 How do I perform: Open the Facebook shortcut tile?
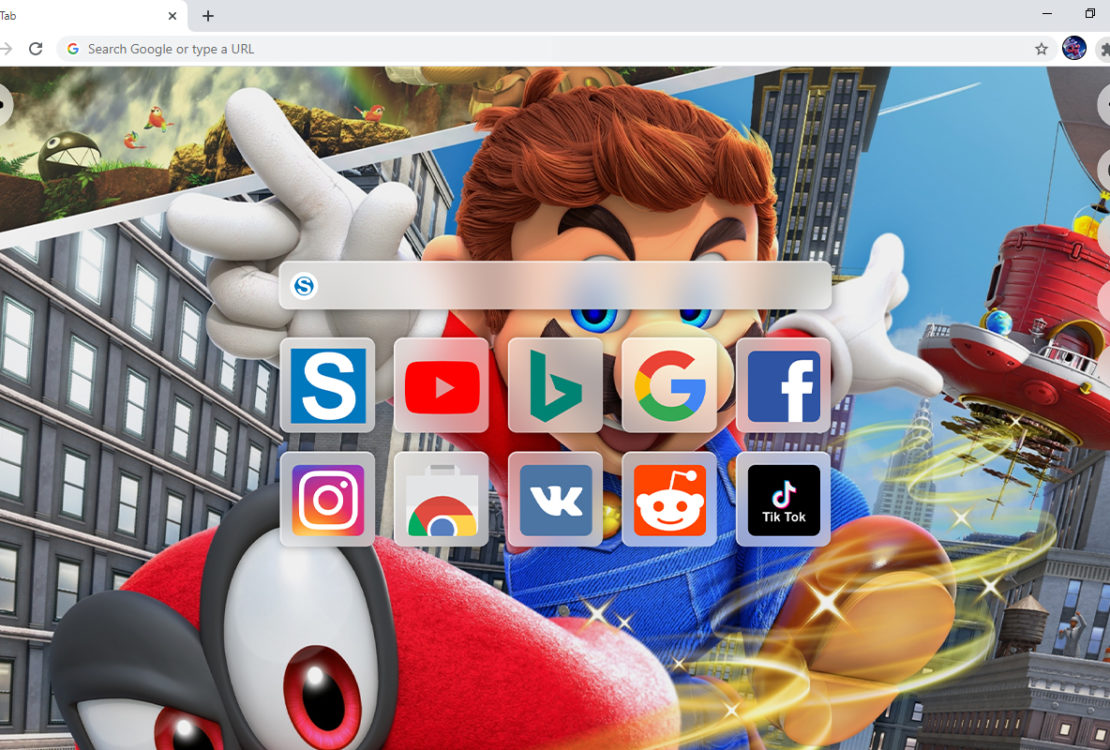click(783, 385)
